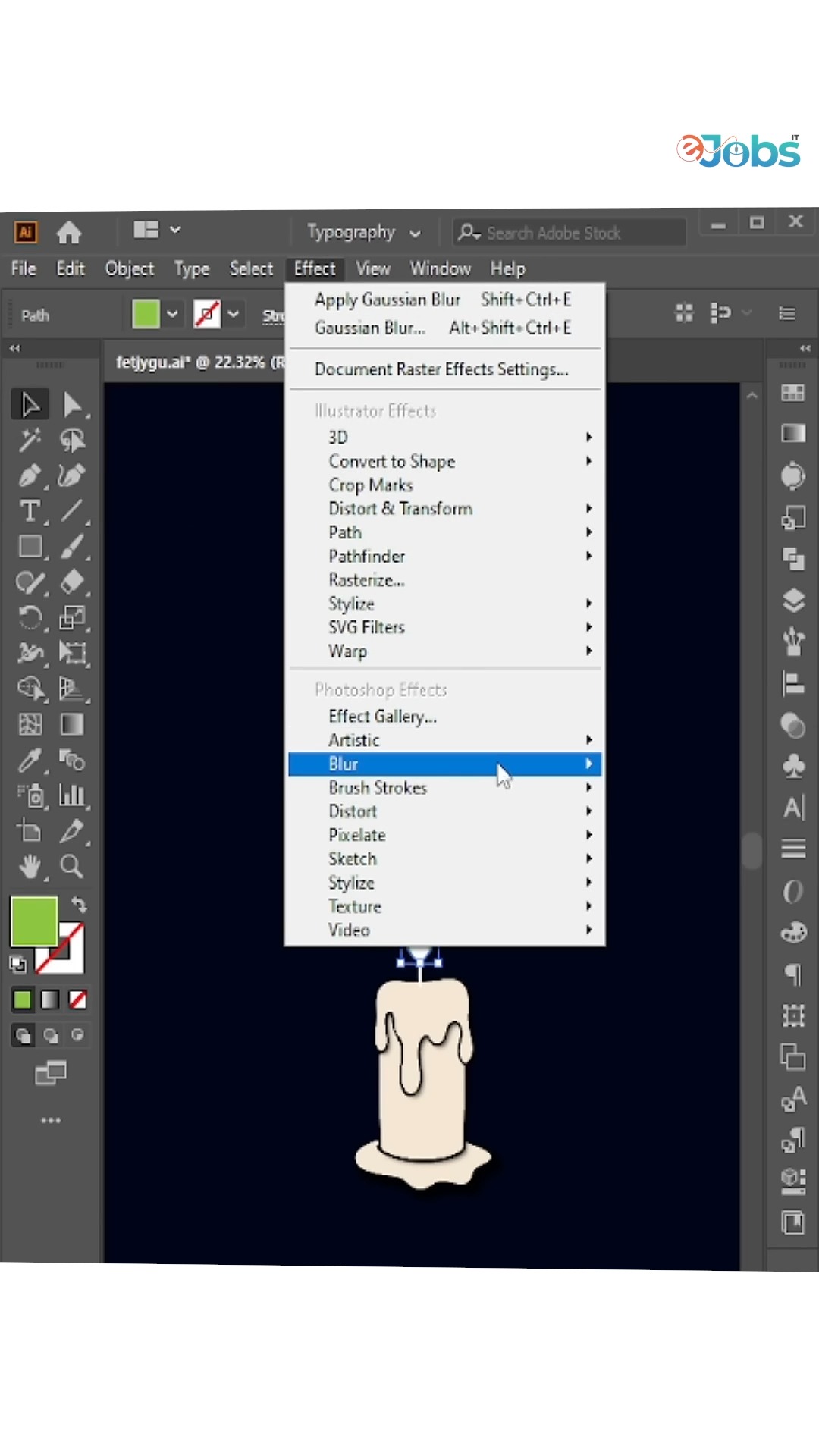Set paint mode to solid Color

(23, 1000)
